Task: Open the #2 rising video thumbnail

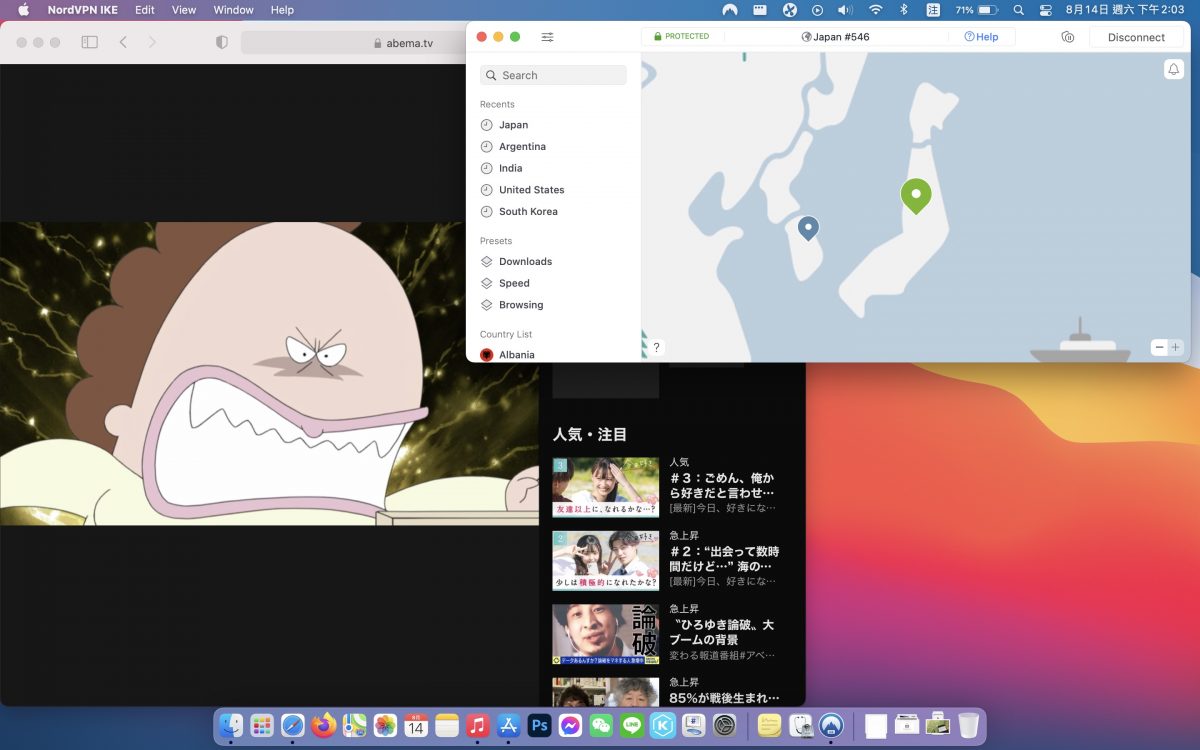Action: [606, 561]
